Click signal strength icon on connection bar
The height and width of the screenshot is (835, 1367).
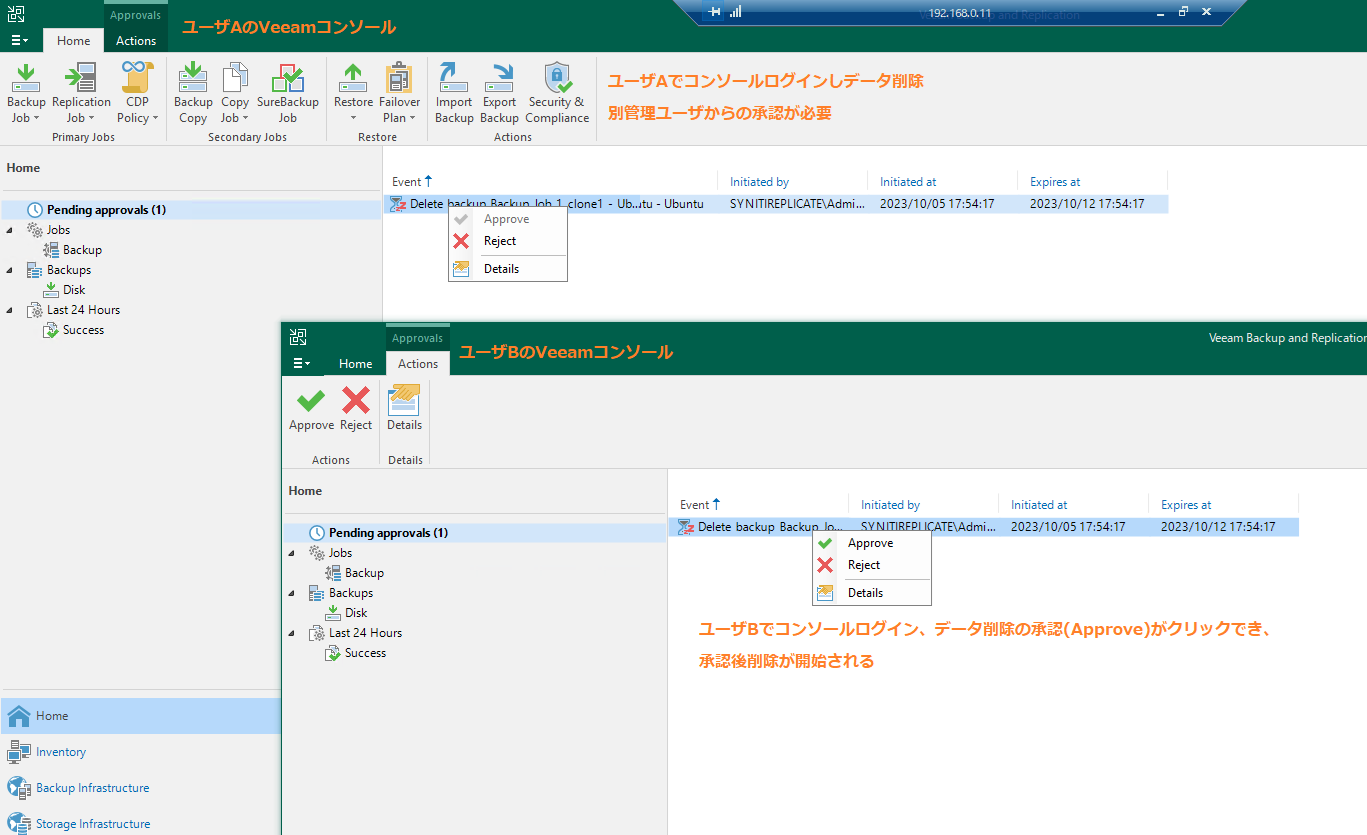click(736, 12)
